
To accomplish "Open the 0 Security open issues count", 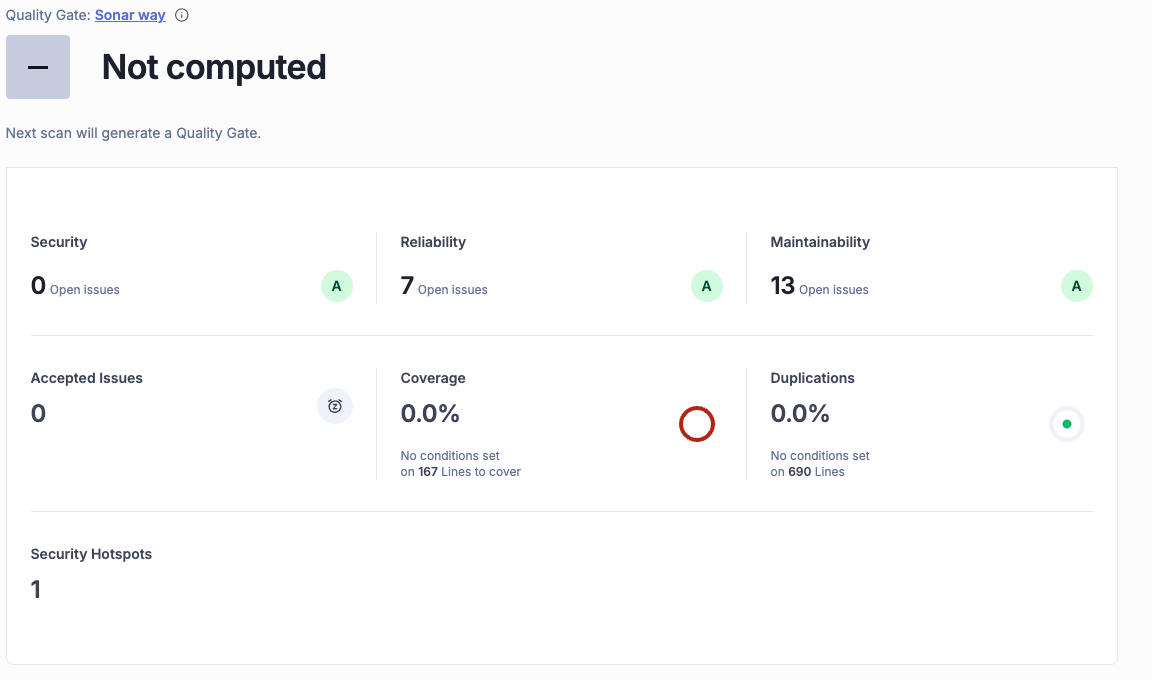I will pyautogui.click(x=38, y=286).
